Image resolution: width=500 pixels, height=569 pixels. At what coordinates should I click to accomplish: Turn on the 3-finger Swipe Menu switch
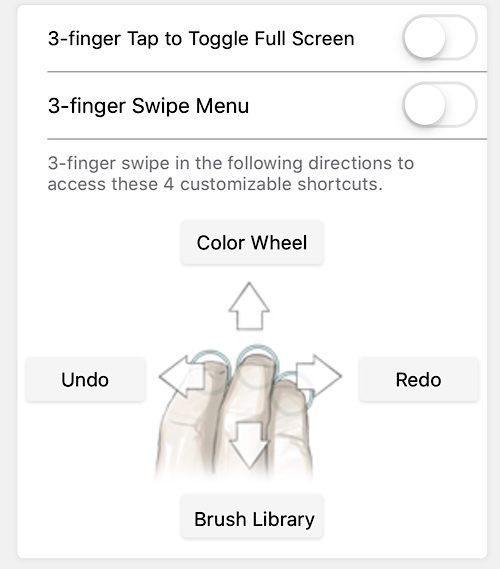click(x=440, y=105)
